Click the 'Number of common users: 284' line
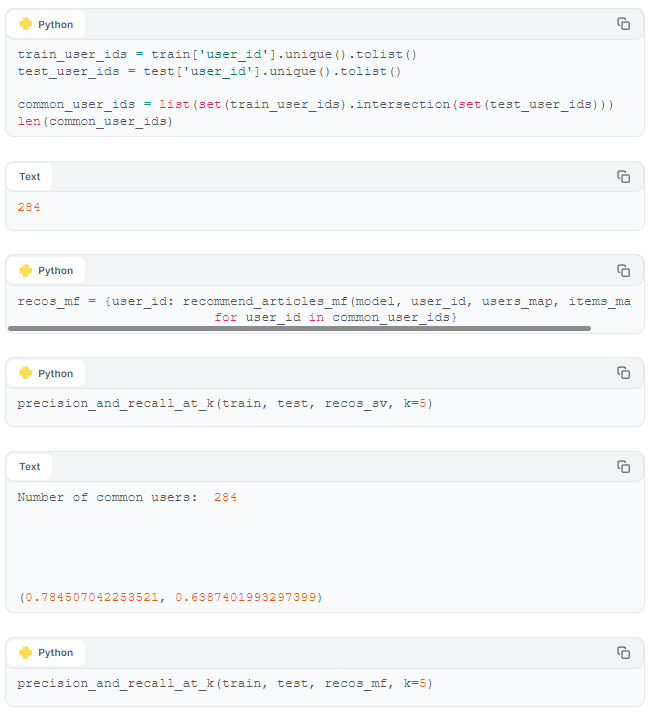Screen dimensions: 656x716 [127, 497]
